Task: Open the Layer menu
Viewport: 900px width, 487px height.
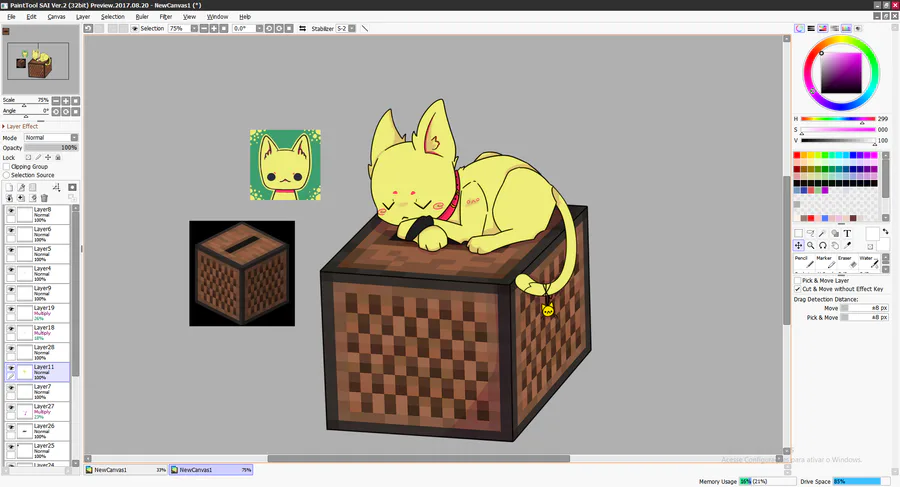Action: click(83, 17)
